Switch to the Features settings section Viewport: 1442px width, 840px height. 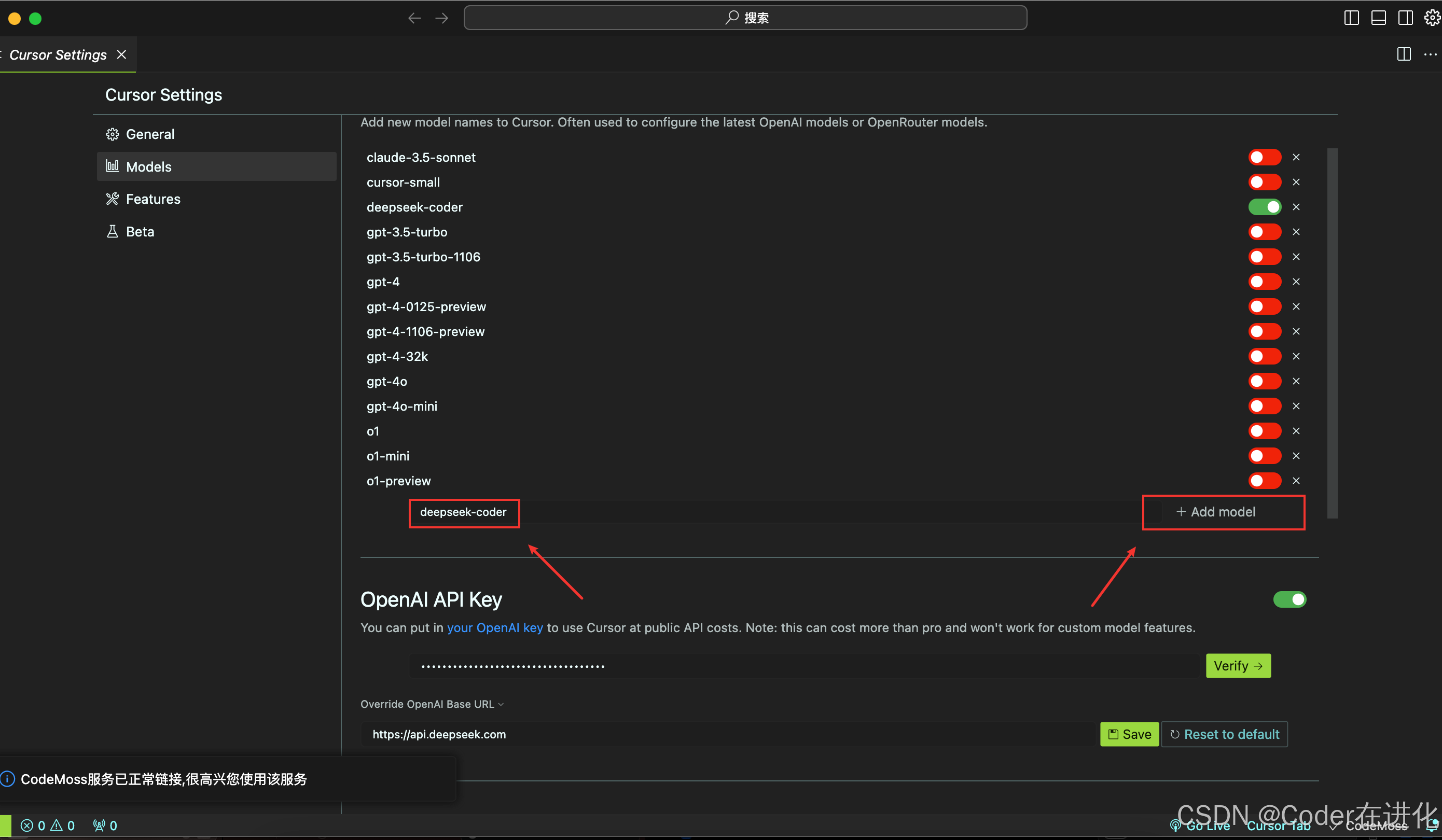(153, 199)
